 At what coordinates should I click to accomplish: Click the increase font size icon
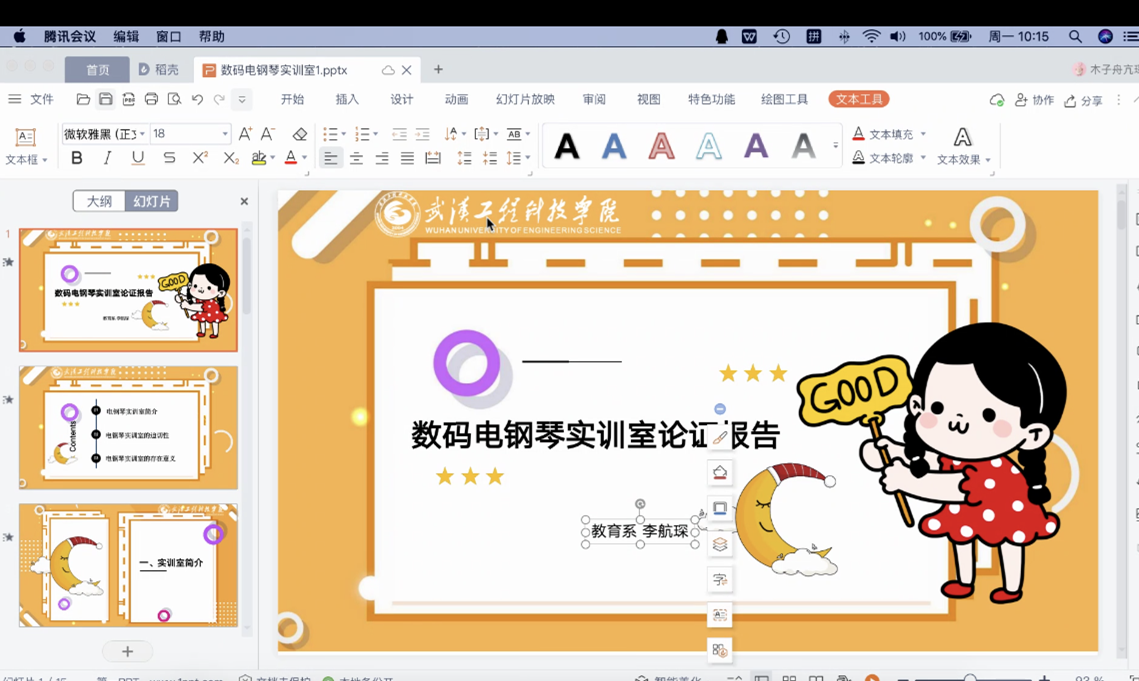point(245,134)
